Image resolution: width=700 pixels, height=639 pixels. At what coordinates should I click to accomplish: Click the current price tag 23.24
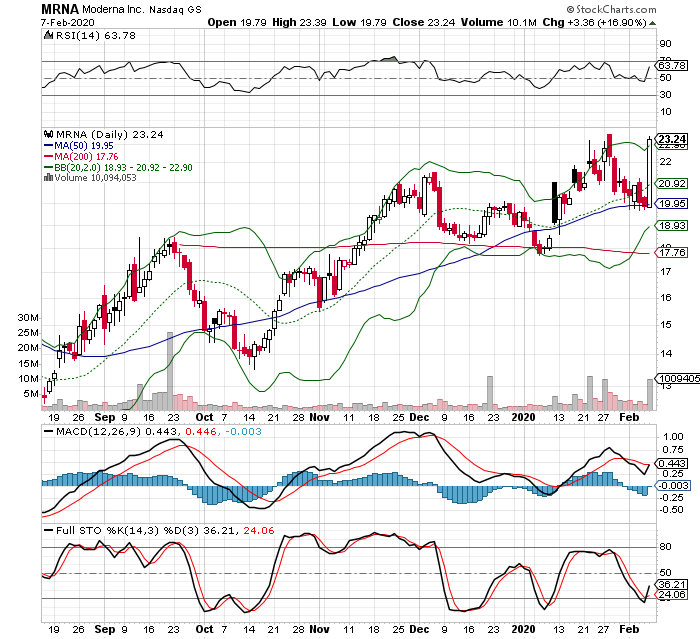coord(672,139)
